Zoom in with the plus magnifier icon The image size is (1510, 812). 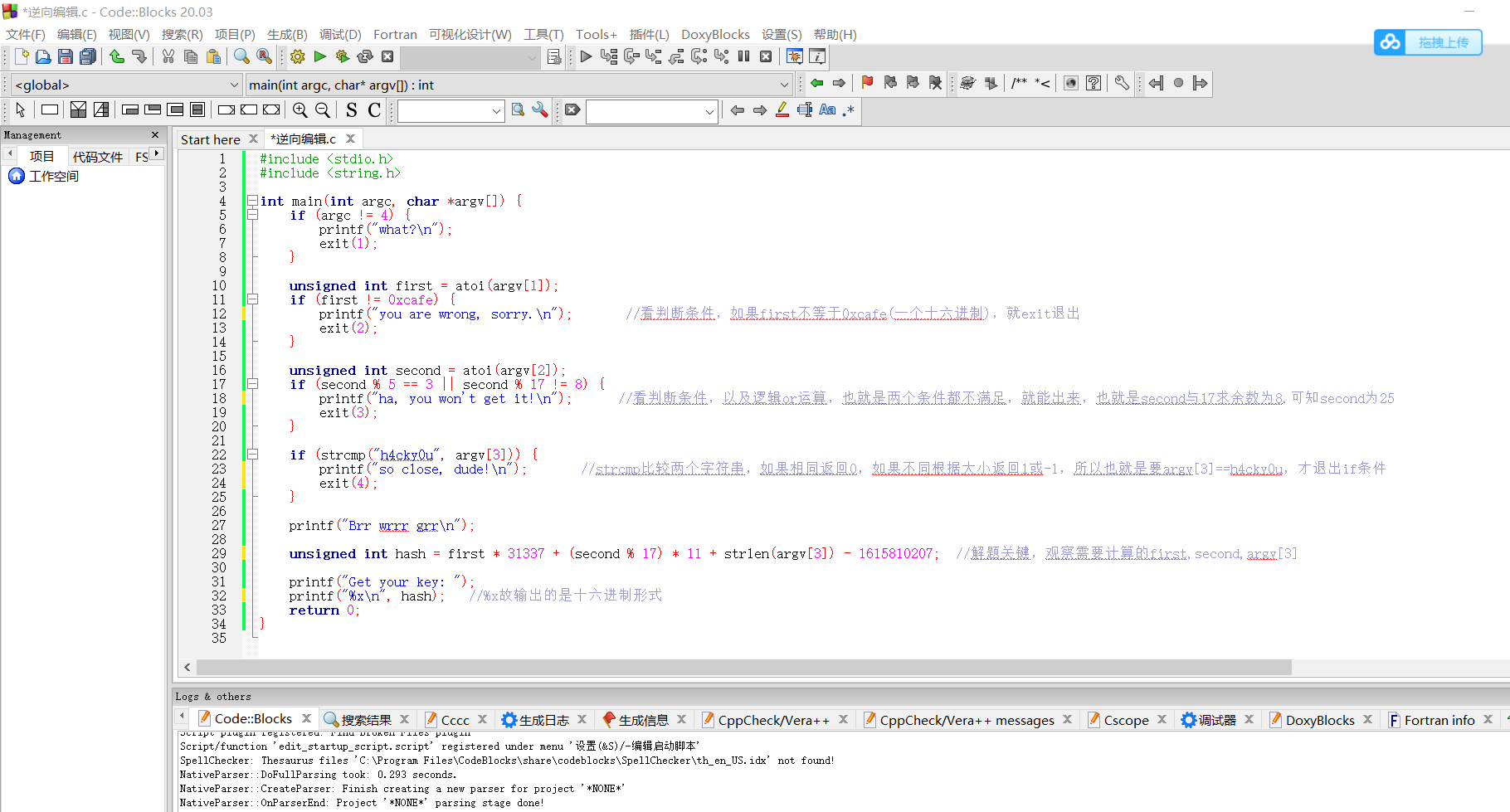300,109
